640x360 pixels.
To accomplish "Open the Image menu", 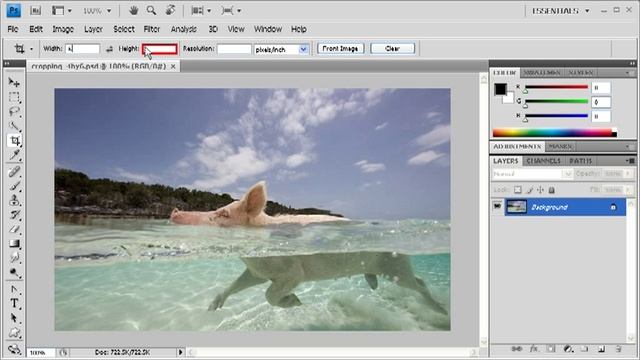I will (63, 29).
